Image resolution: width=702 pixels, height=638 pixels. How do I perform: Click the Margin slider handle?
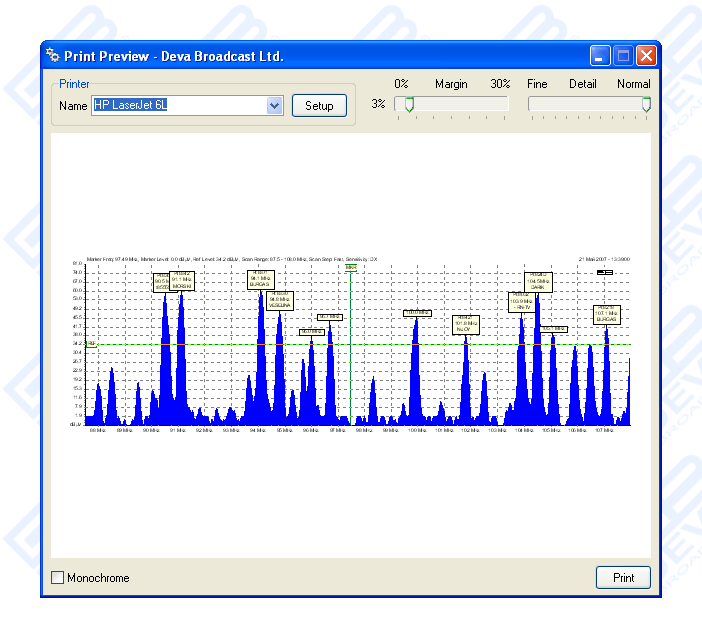408,104
